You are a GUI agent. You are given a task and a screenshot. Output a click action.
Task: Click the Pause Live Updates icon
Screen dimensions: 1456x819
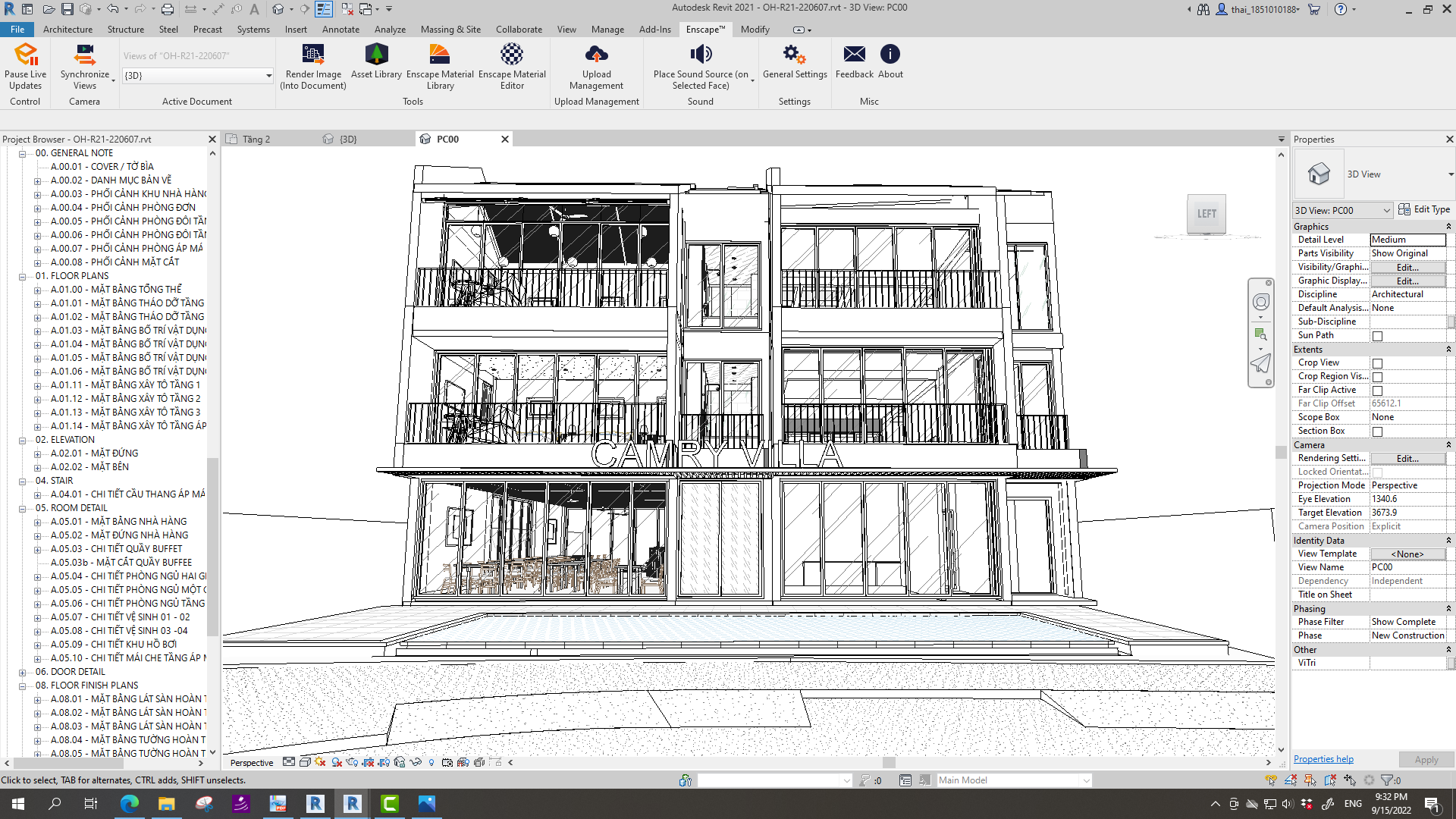pos(26,55)
